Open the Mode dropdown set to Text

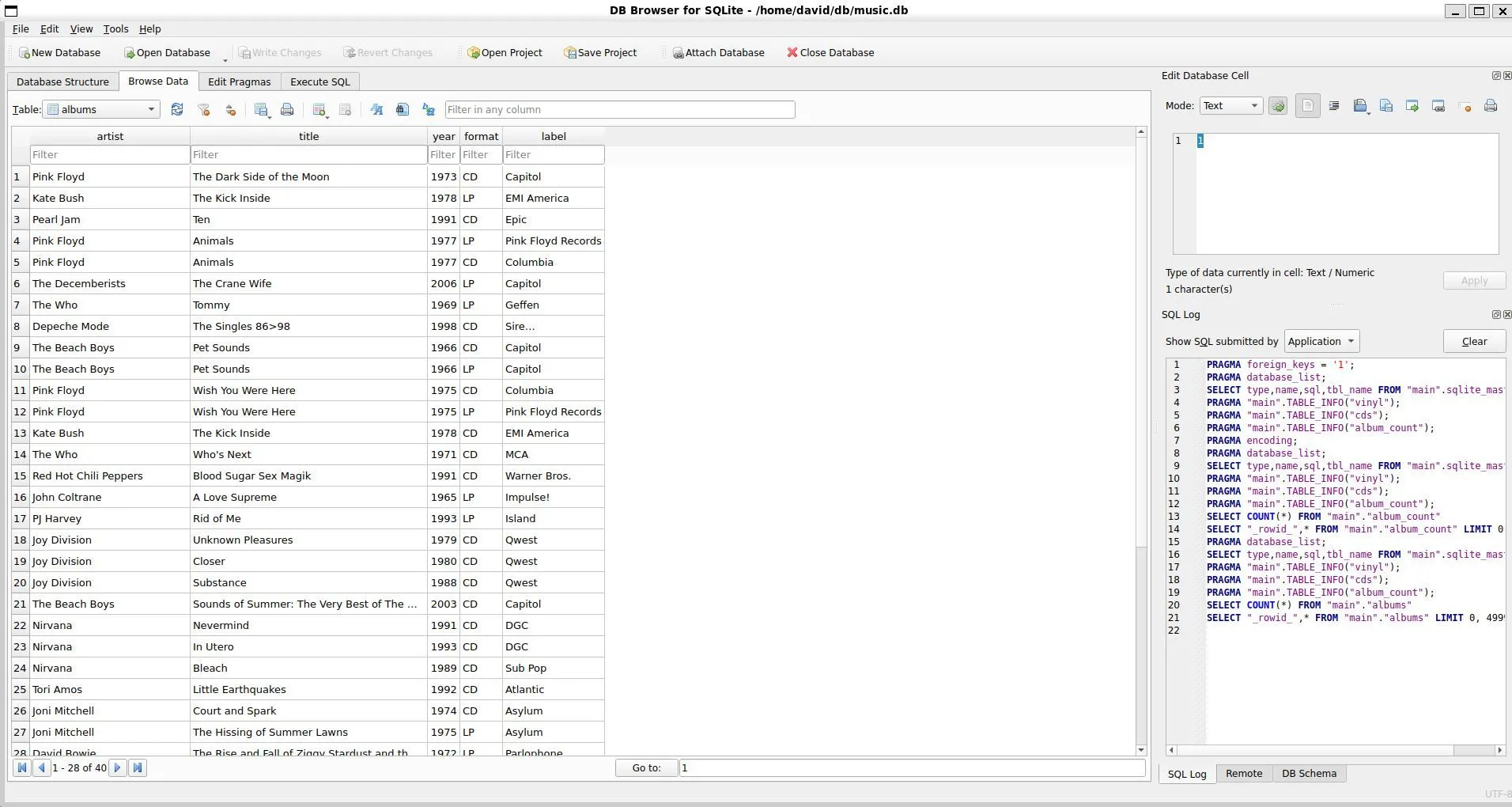click(1230, 106)
